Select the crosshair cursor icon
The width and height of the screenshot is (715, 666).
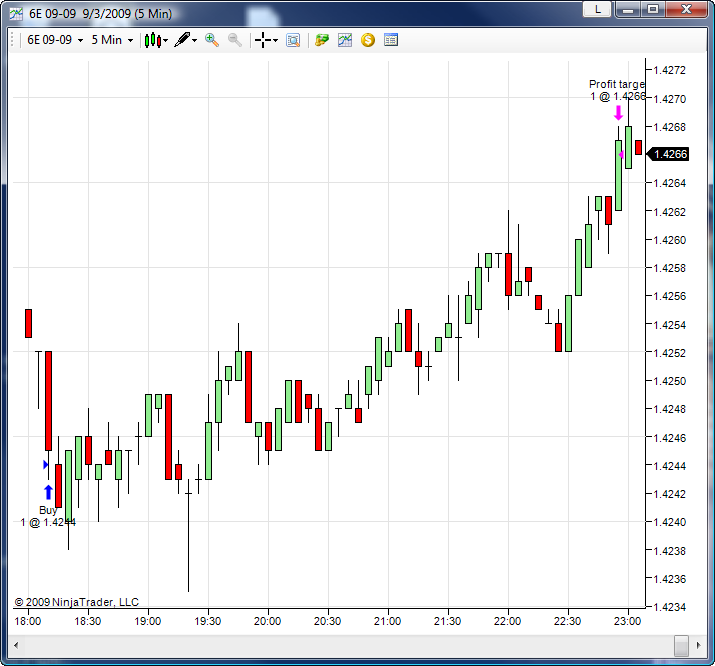[x=263, y=40]
